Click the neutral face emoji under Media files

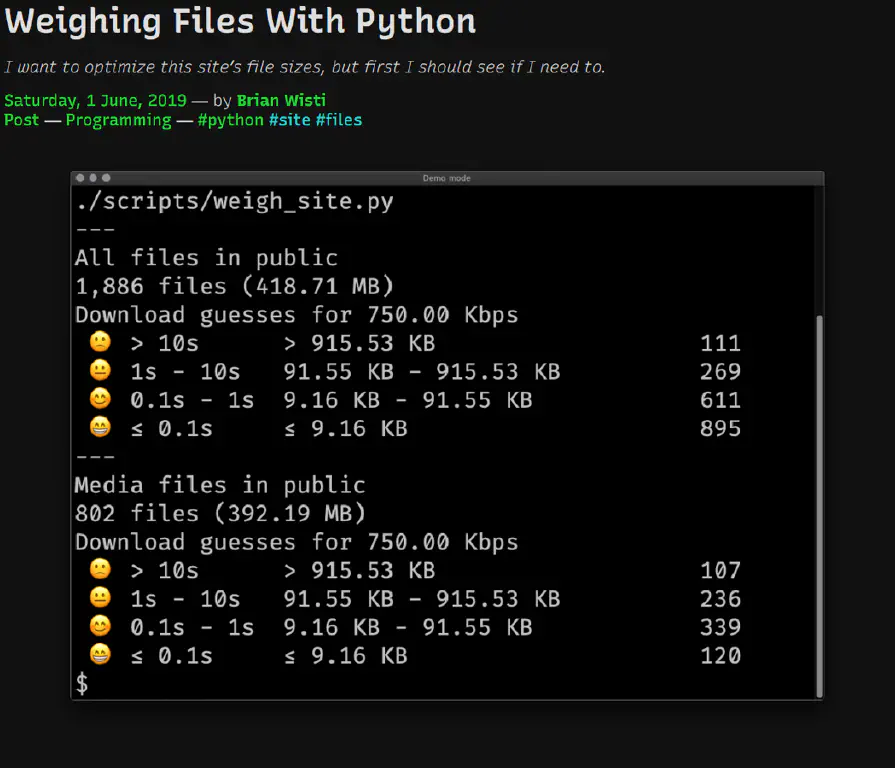tap(100, 599)
